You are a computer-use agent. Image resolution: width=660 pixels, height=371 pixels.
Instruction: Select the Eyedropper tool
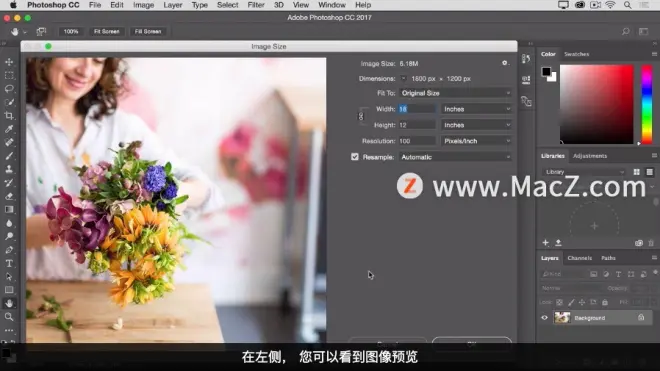tap(9, 129)
